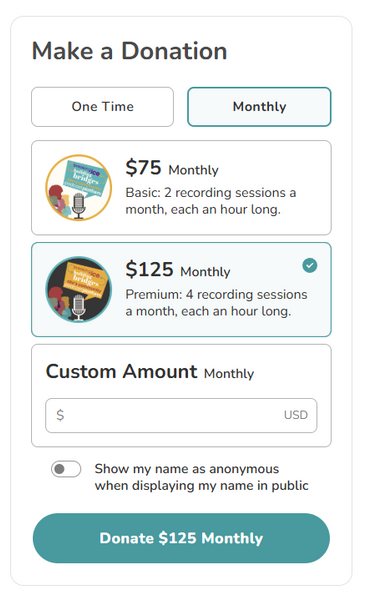
Task: Click the USD currency label
Action: pos(296,415)
